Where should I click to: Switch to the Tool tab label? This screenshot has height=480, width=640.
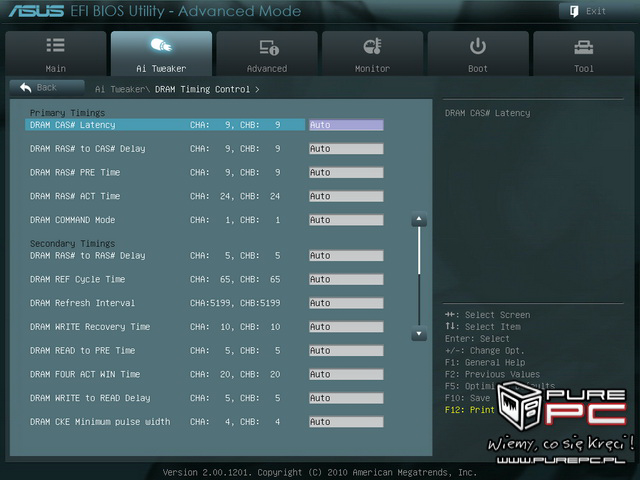pyautogui.click(x=584, y=69)
